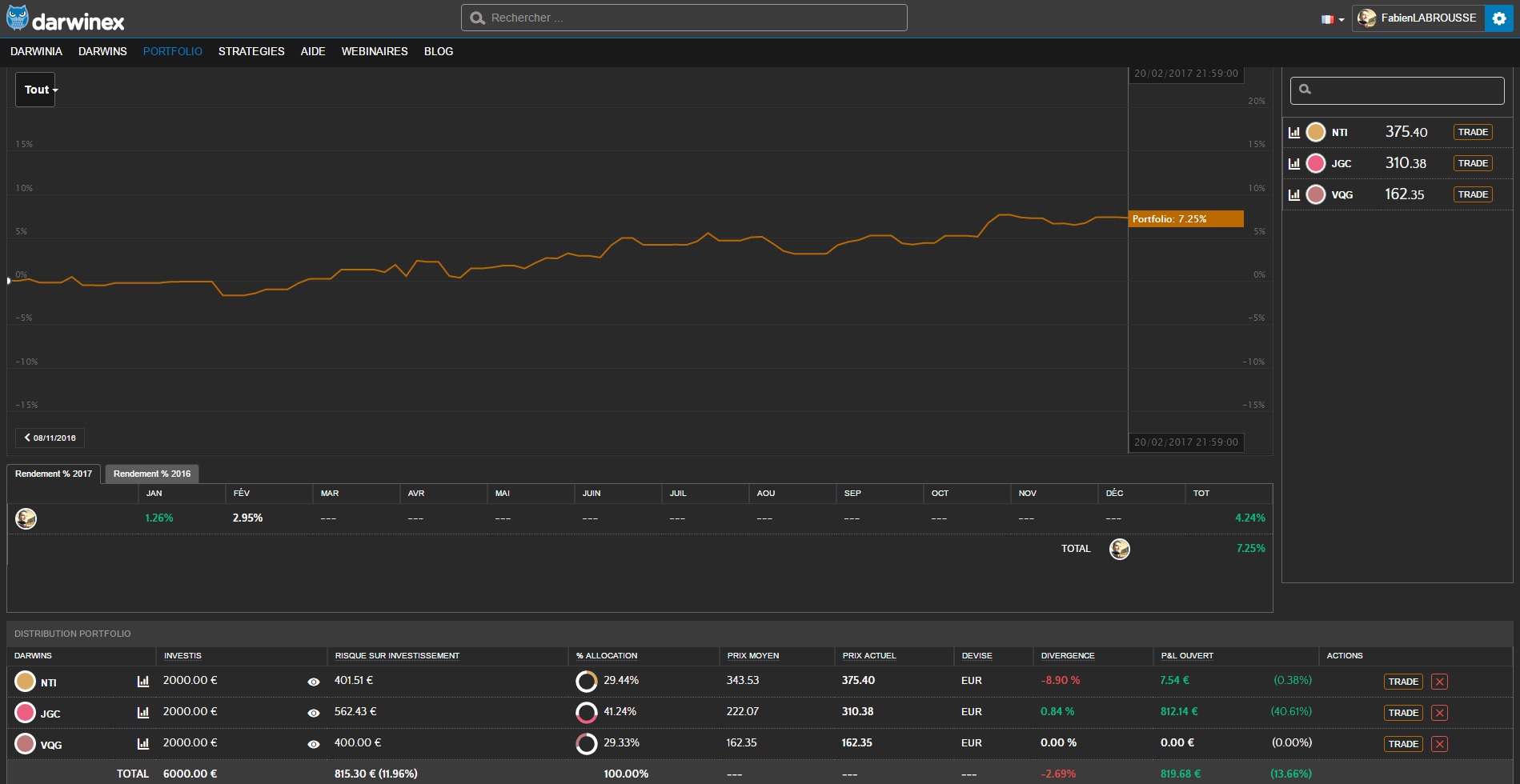Open the language flag dropdown

click(1332, 19)
